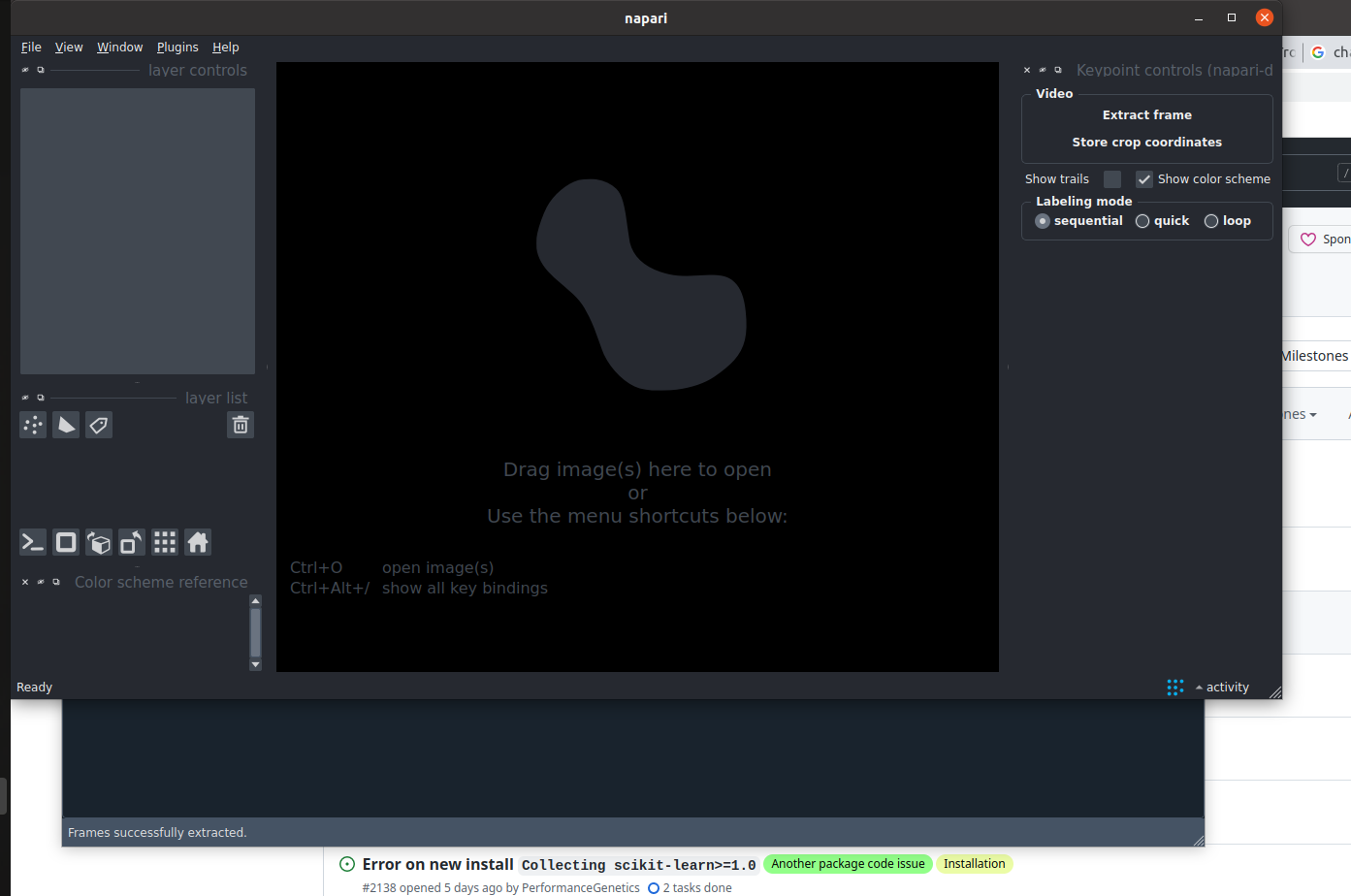The width and height of the screenshot is (1351, 896).
Task: Uncheck Show color scheme
Action: click(1143, 178)
